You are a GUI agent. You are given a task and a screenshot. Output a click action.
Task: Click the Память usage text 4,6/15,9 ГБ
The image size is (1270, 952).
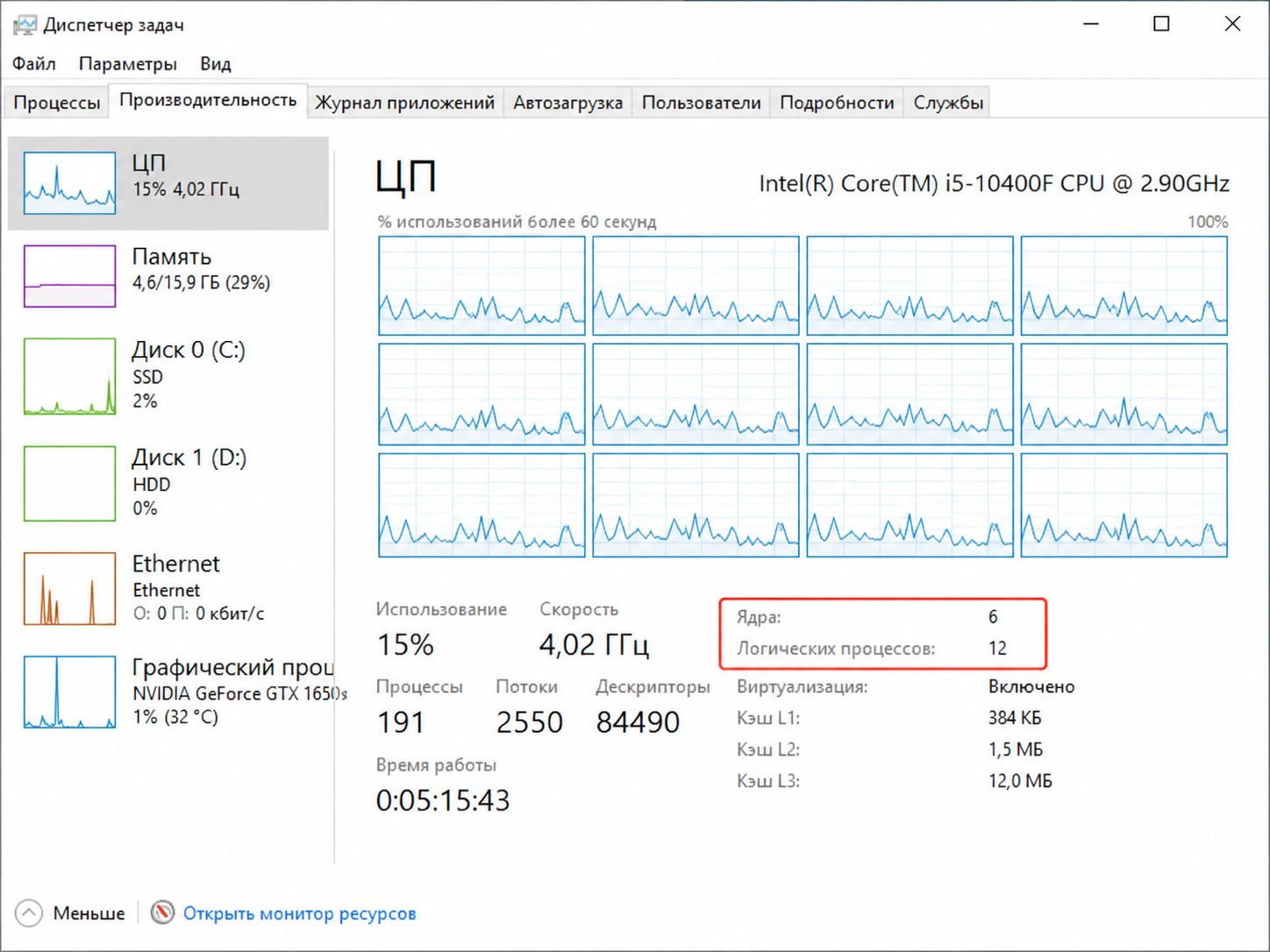[x=201, y=283]
